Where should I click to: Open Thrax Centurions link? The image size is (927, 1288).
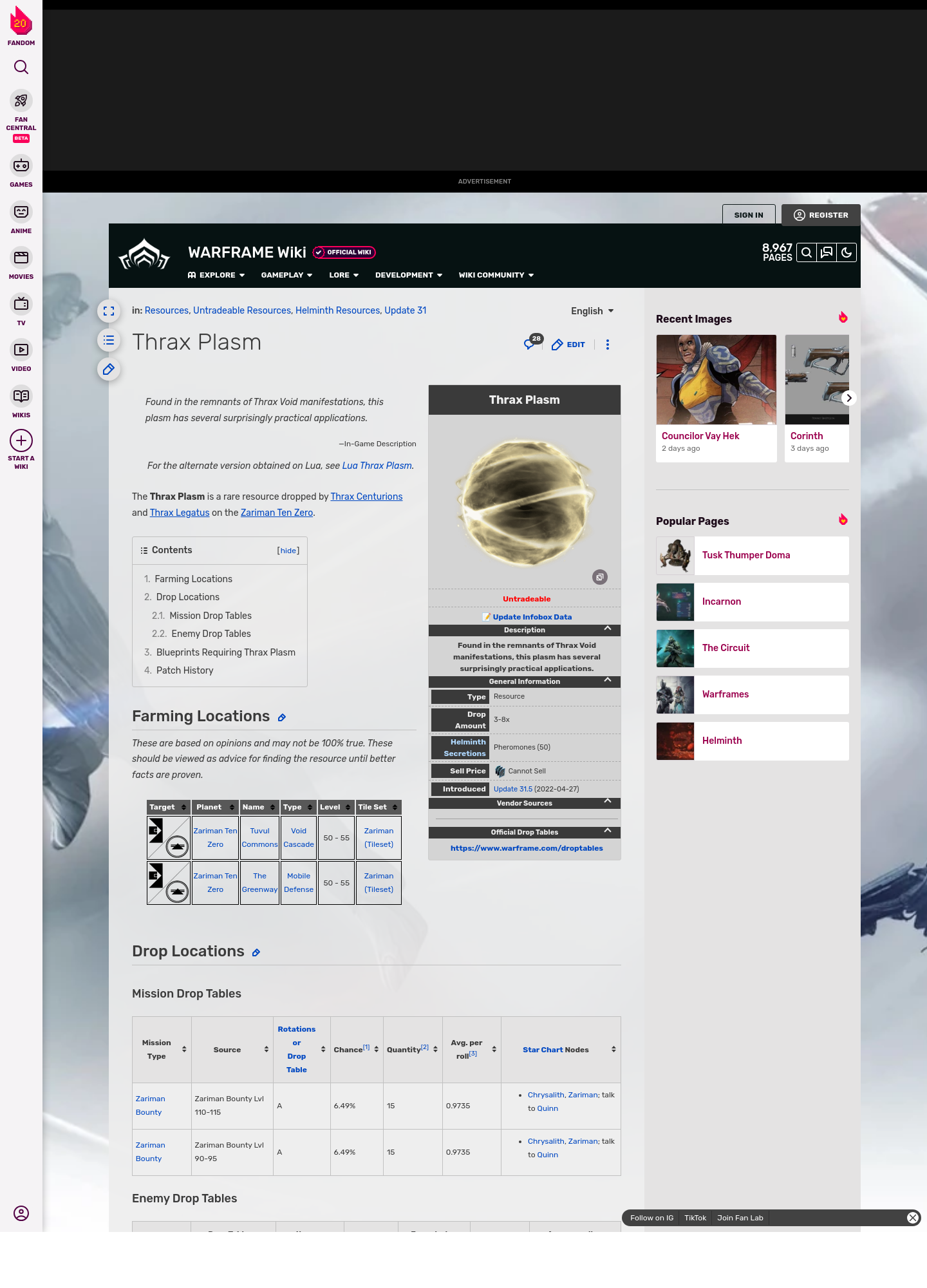[x=366, y=497]
